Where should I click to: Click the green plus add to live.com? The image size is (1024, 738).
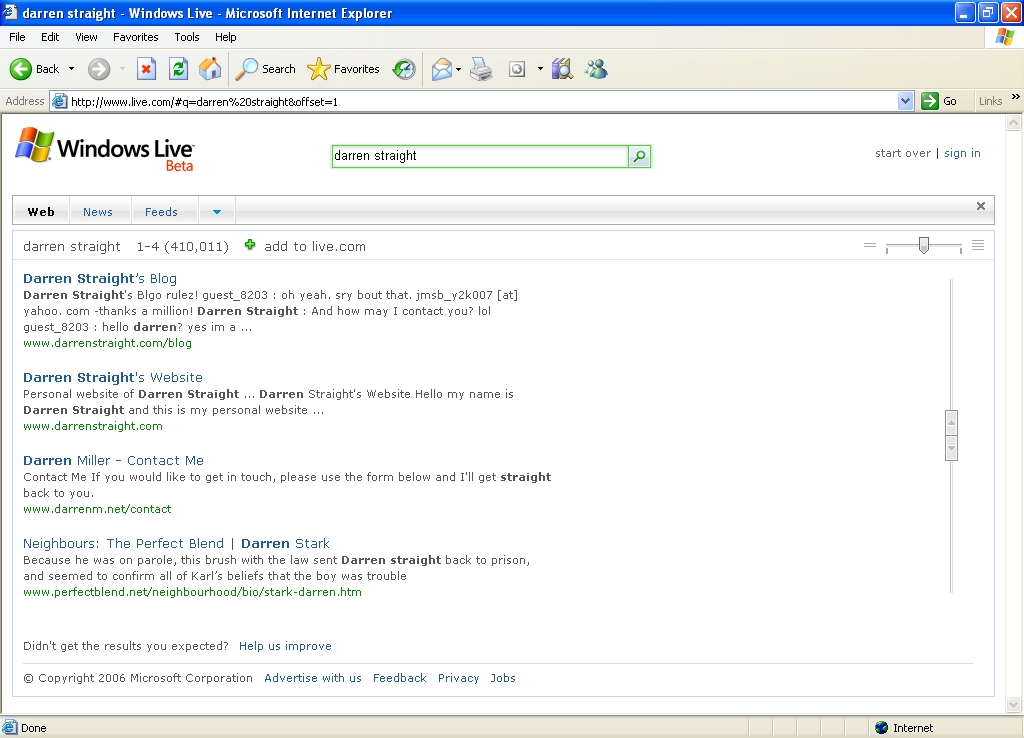(x=250, y=245)
